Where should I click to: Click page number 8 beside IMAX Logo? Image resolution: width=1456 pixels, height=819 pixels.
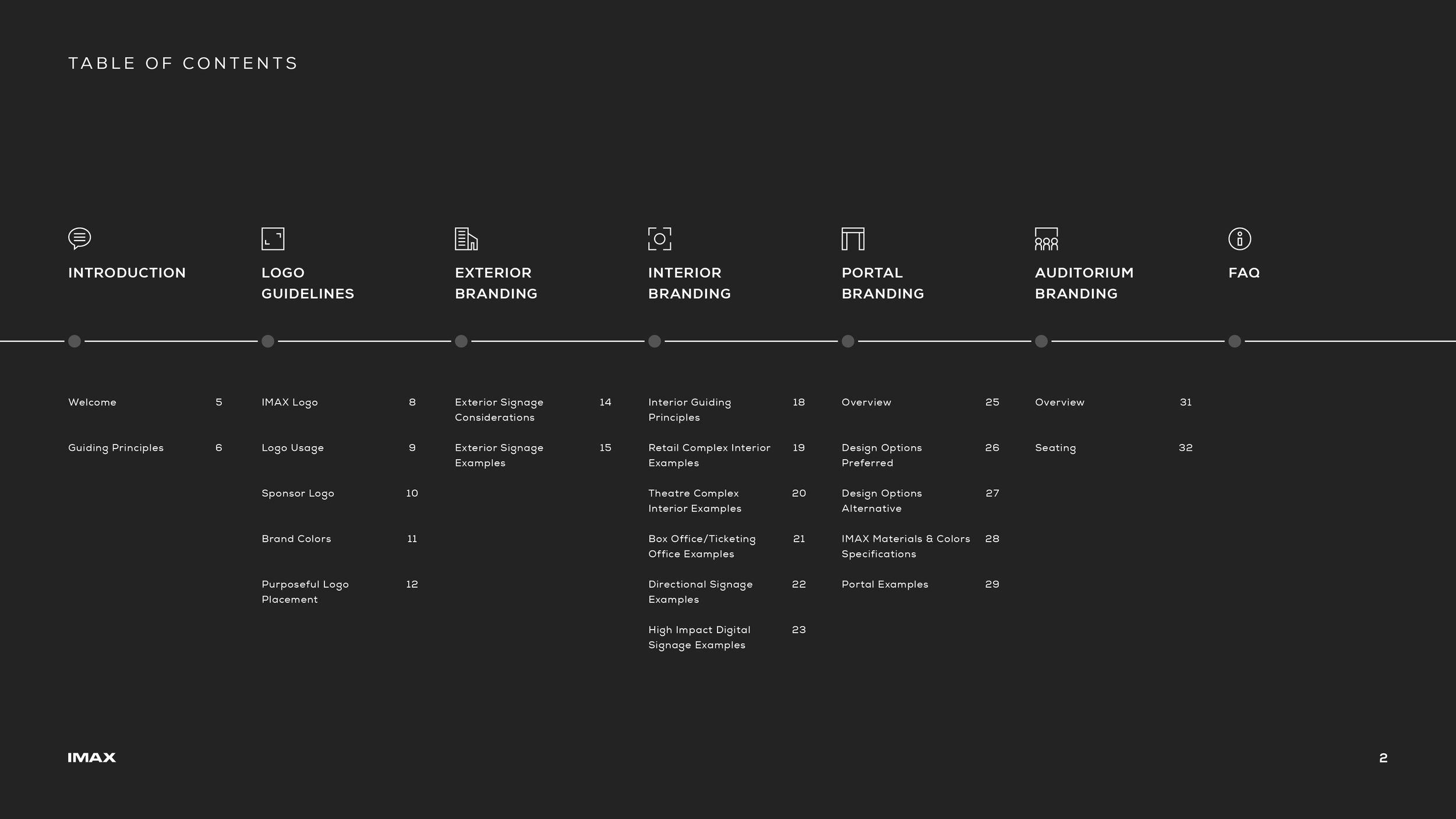pos(412,403)
